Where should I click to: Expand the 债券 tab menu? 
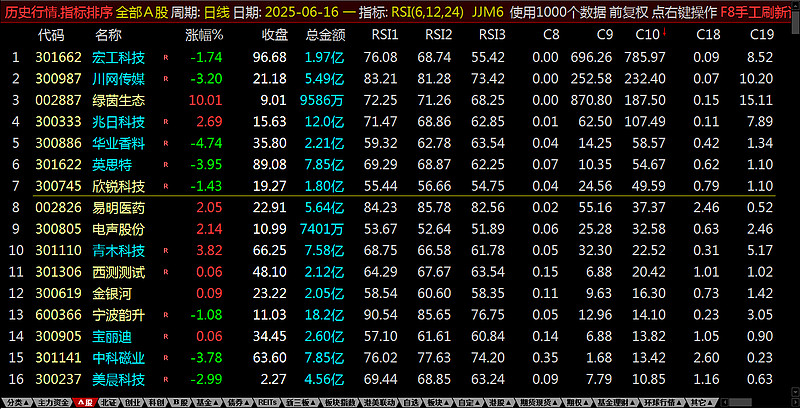click(x=237, y=402)
